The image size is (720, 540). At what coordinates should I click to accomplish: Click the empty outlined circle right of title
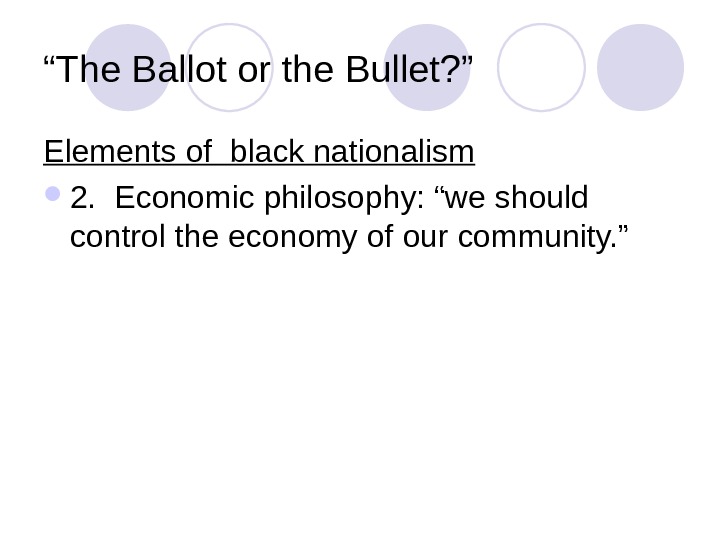541,67
